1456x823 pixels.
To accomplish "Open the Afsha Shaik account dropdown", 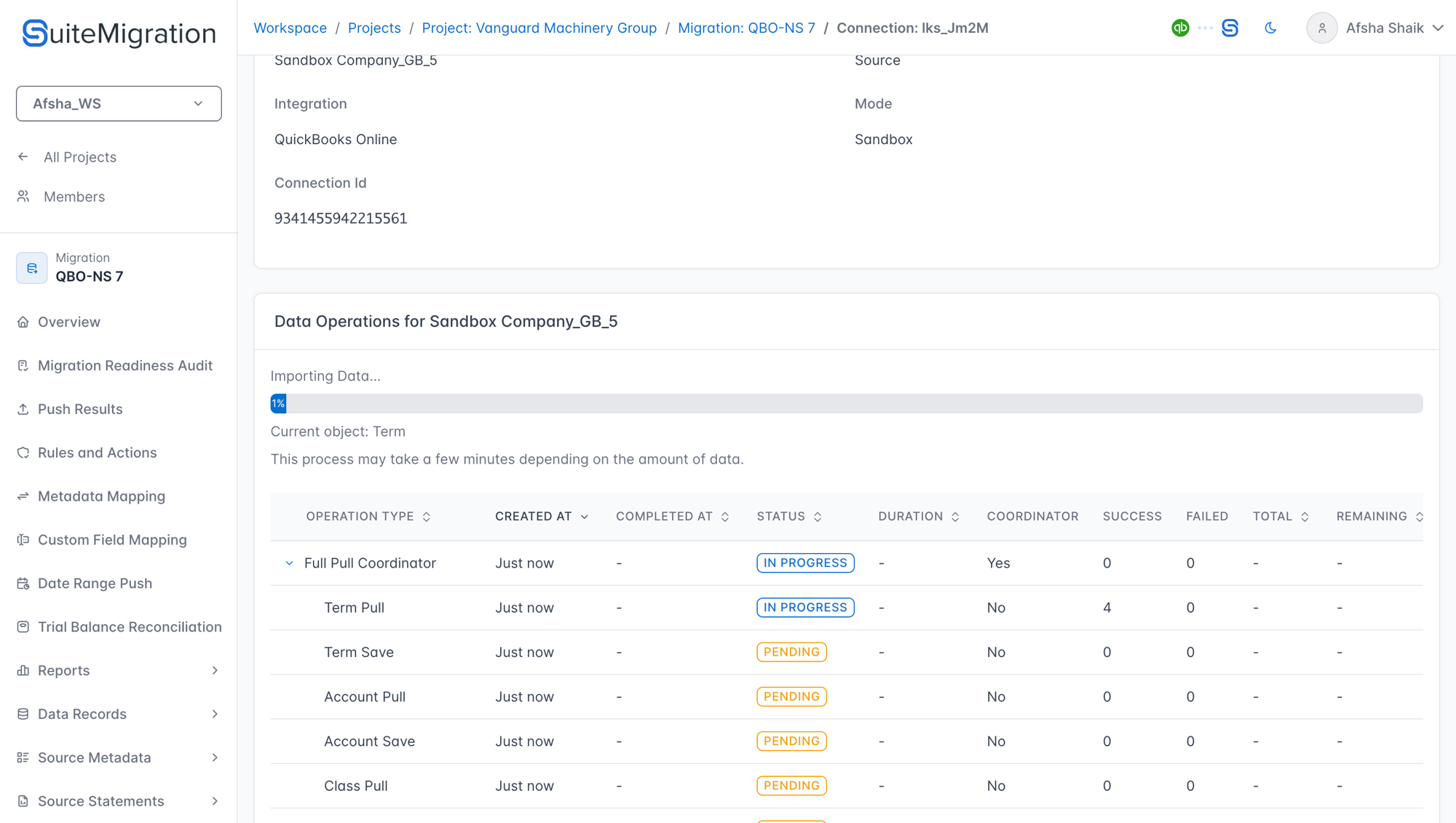I will 1394,28.
